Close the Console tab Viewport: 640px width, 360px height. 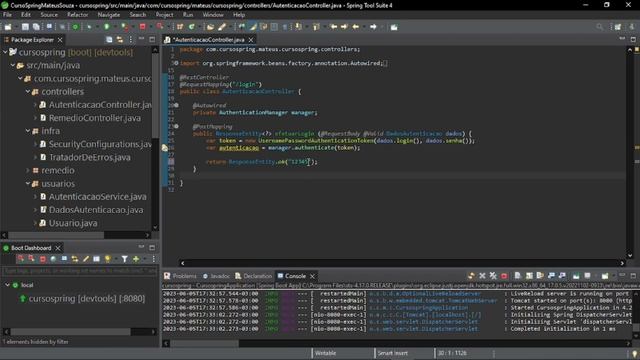(312, 276)
